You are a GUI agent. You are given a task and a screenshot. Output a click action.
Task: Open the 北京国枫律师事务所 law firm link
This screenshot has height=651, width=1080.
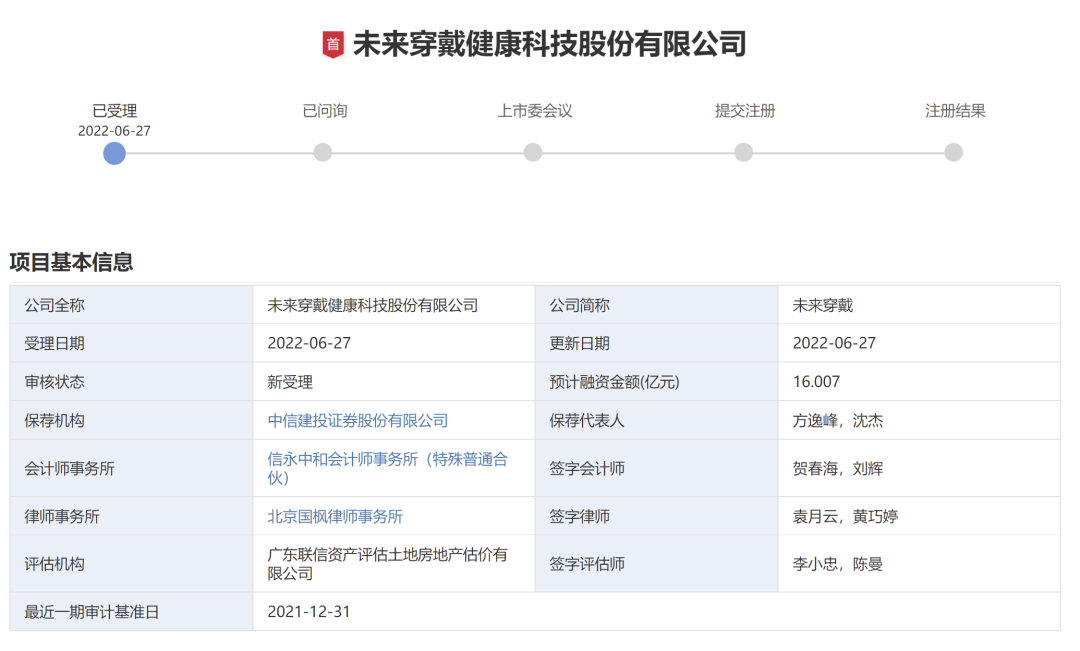coord(335,517)
